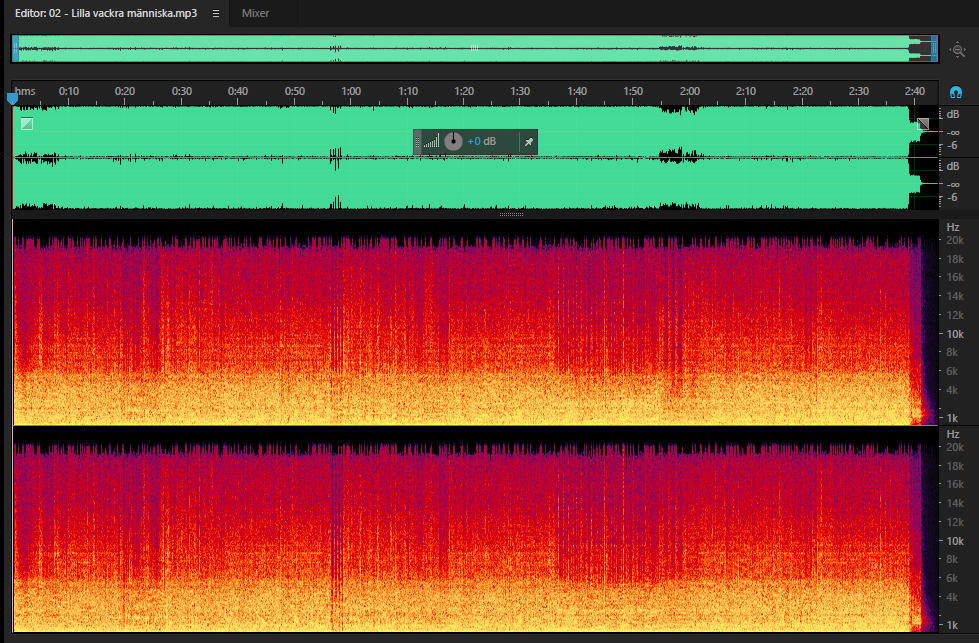Switch to the Mixer tab

pos(255,13)
